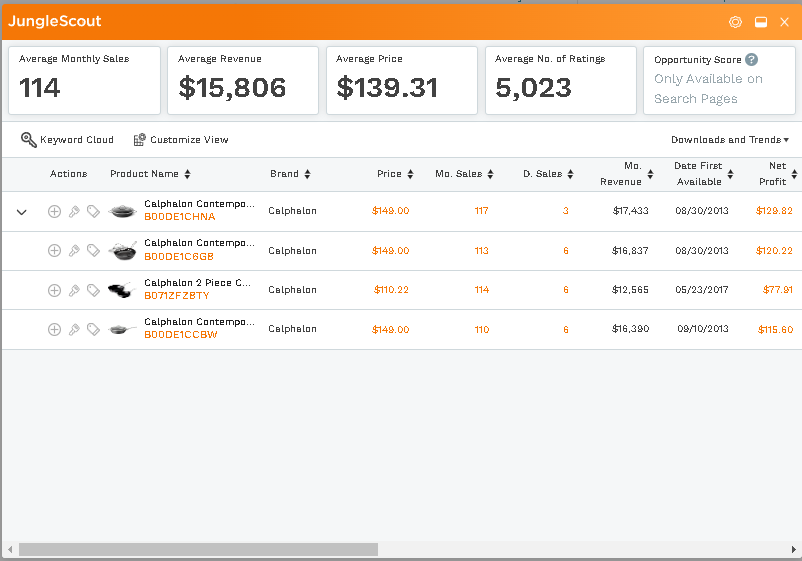Viewport: 802px width, 561px height.
Task: Open ASIN link B00DE1CCBW
Action: (x=181, y=334)
